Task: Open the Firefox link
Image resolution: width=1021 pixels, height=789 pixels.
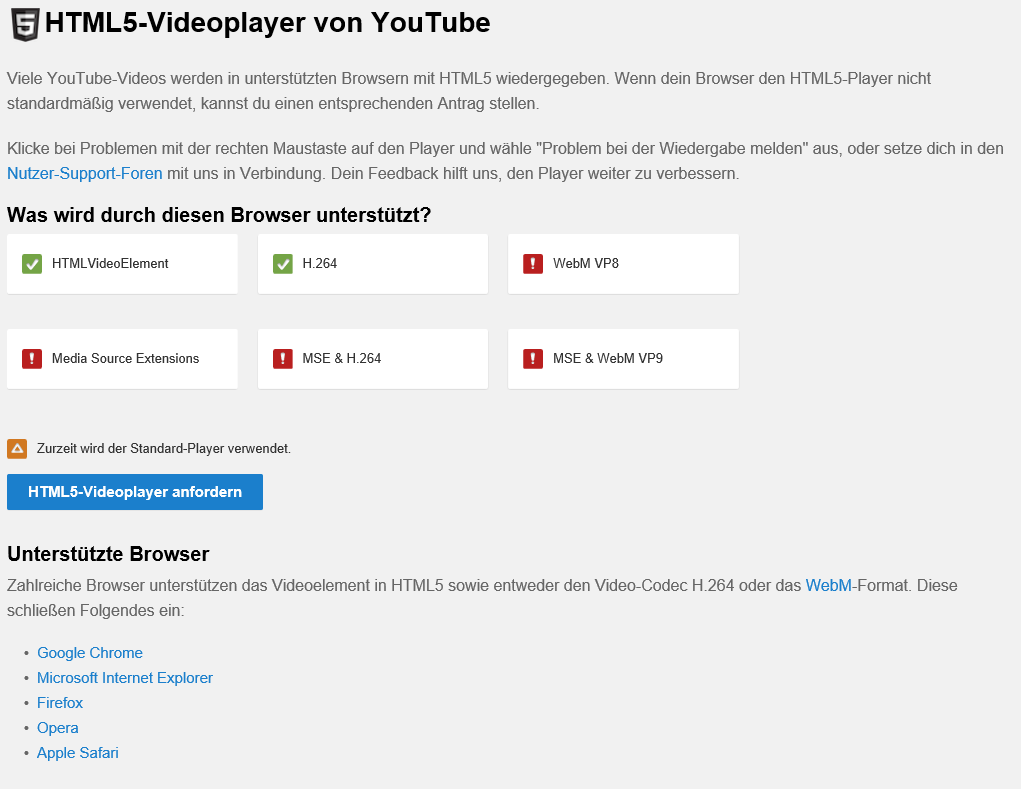Action: pos(60,703)
